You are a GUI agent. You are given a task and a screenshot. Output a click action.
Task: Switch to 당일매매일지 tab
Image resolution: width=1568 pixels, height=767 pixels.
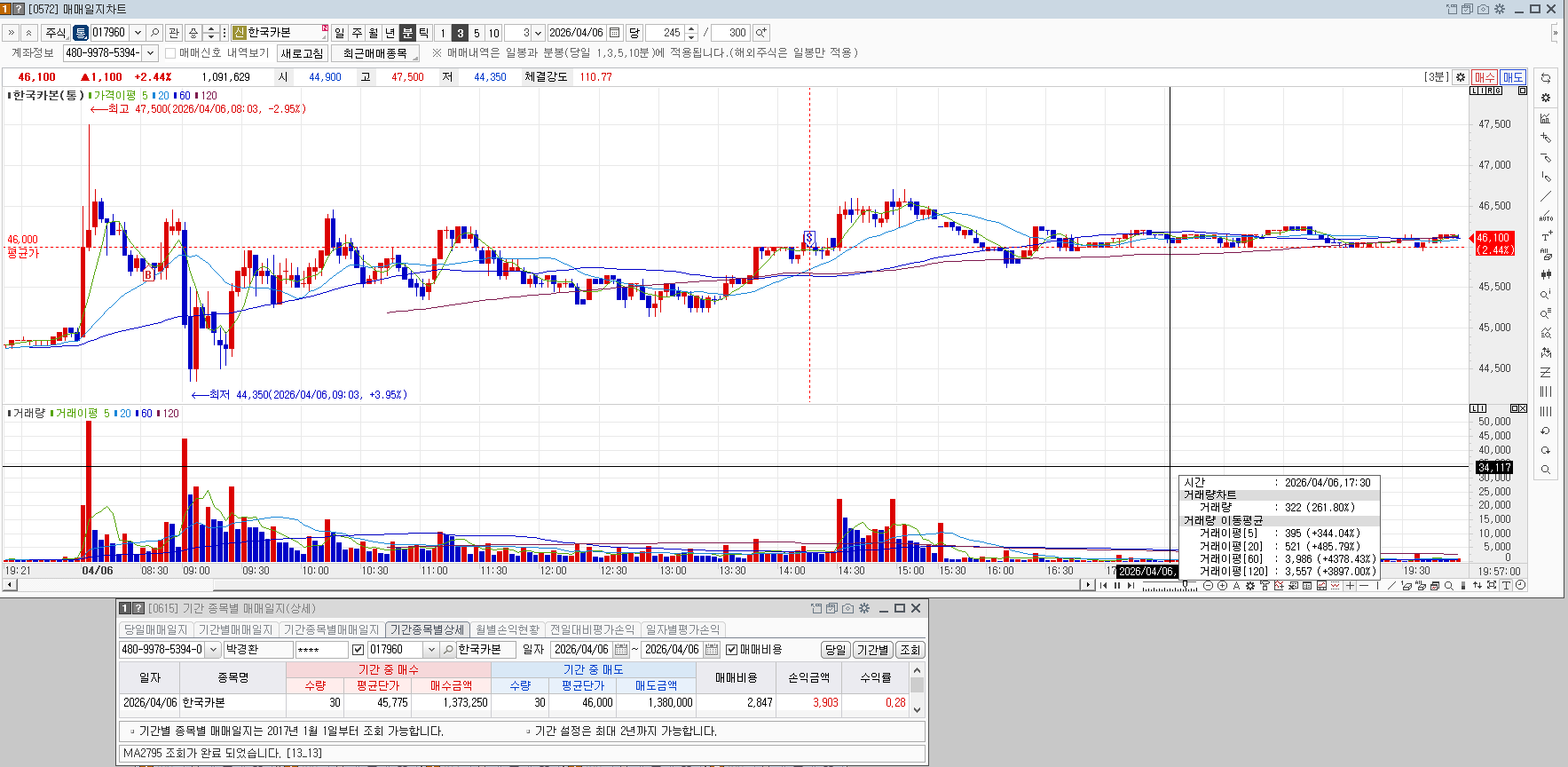155,629
